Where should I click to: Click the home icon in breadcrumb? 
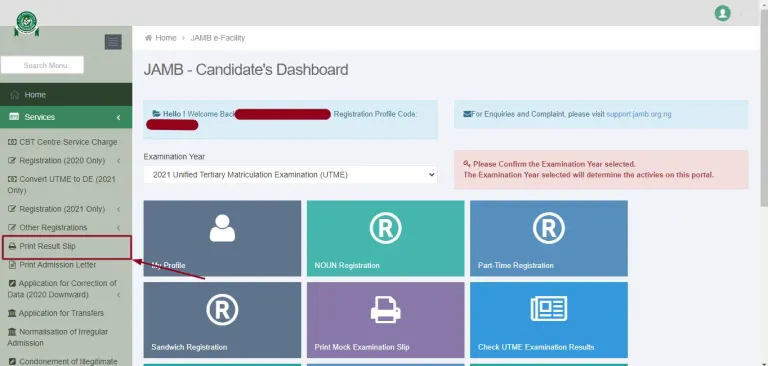[148, 38]
